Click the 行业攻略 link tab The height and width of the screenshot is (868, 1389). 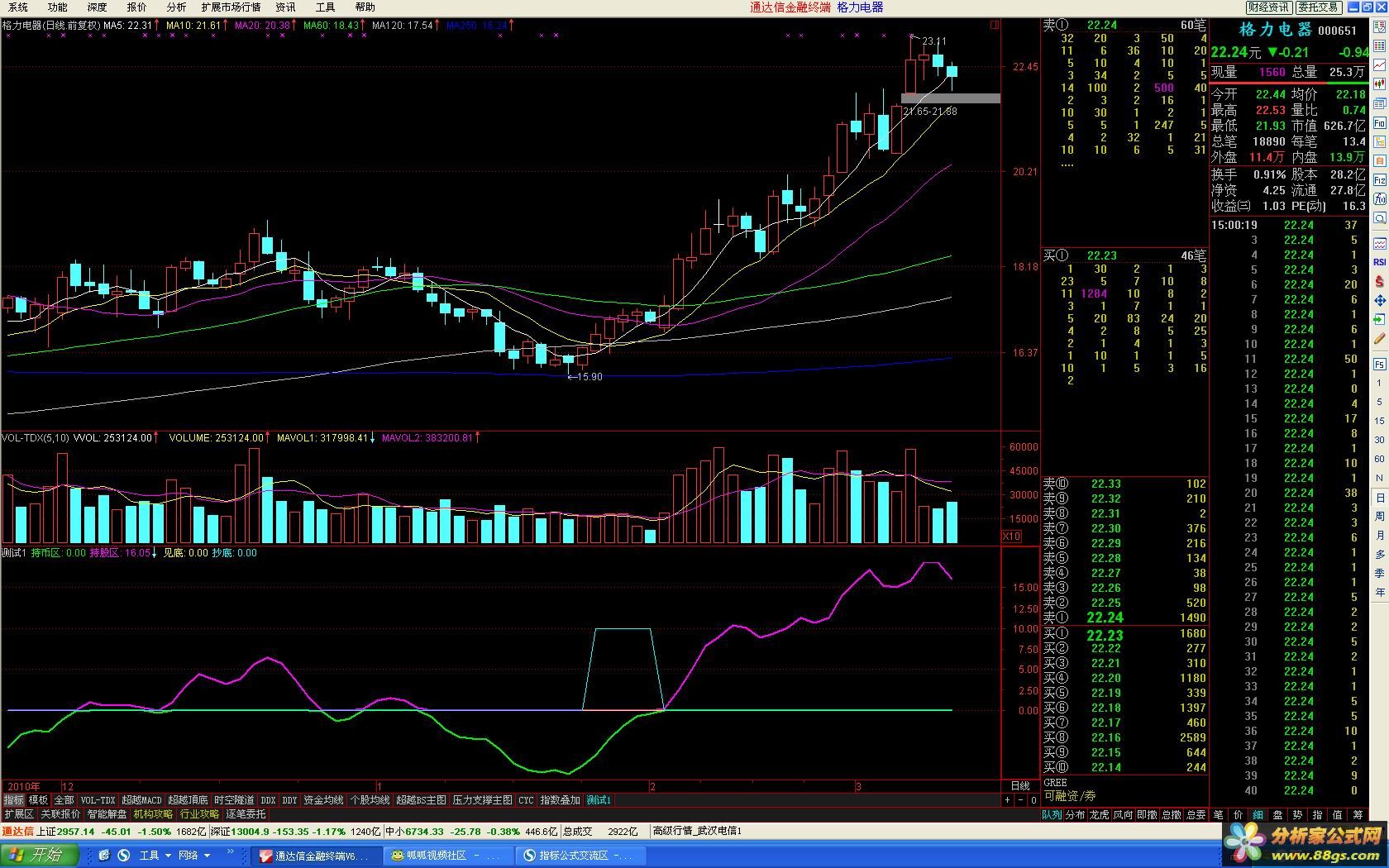click(x=200, y=815)
